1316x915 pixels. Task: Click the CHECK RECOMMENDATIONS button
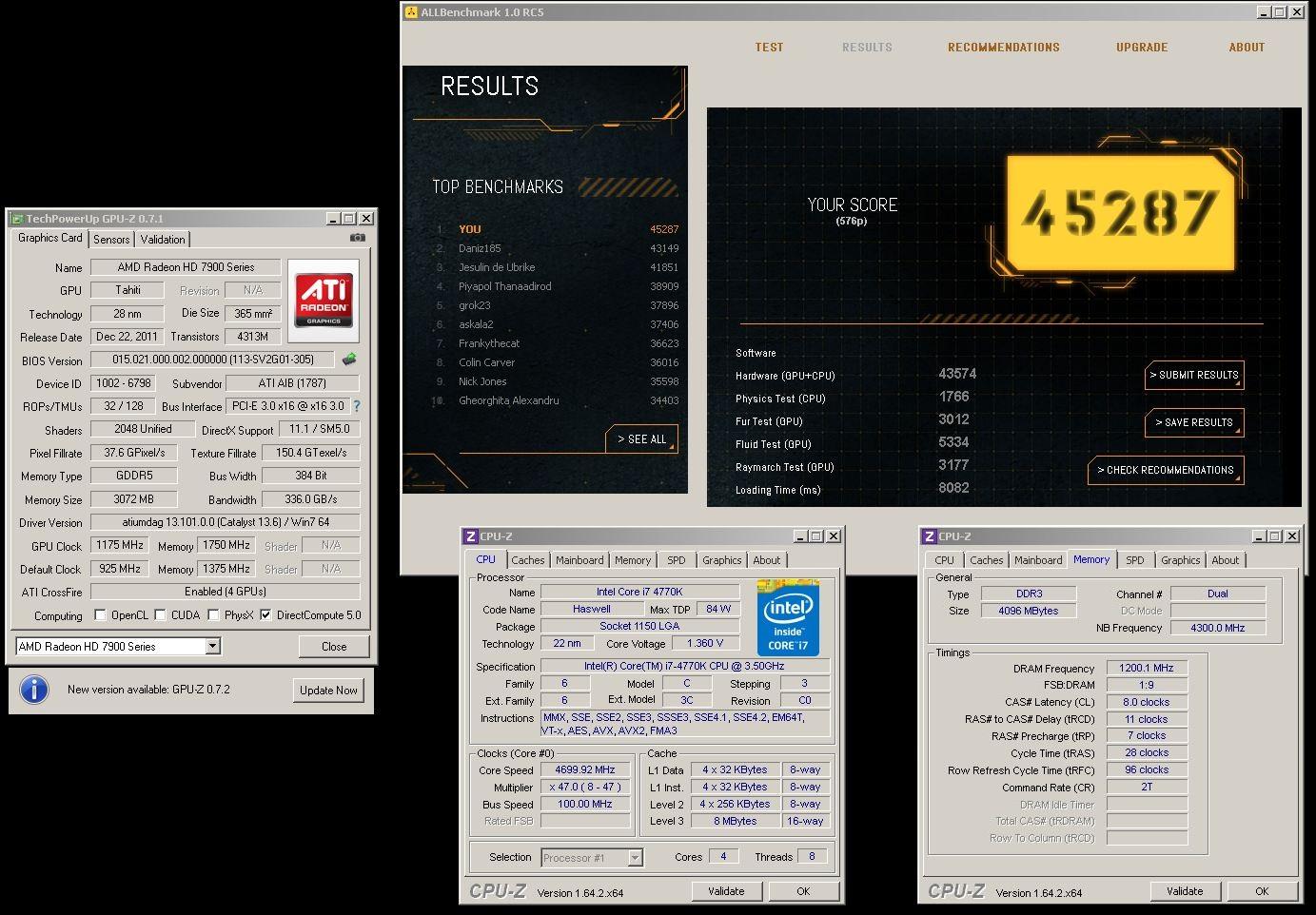tap(1166, 471)
